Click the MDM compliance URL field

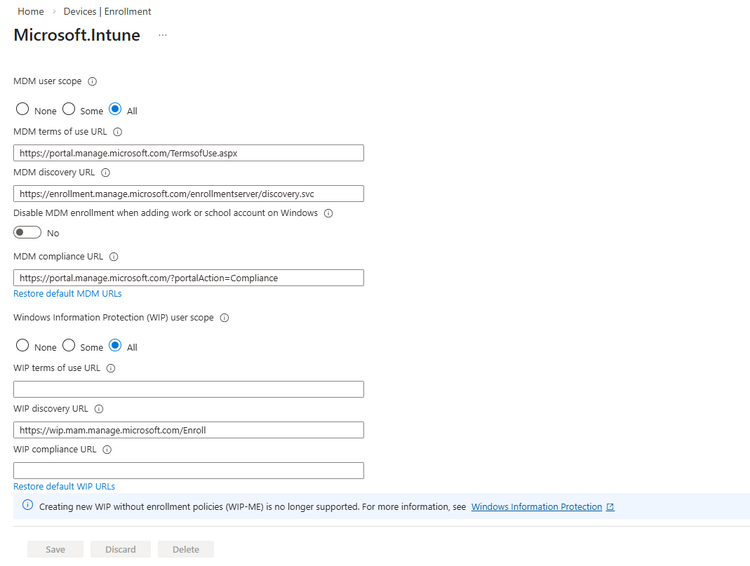tap(188, 278)
